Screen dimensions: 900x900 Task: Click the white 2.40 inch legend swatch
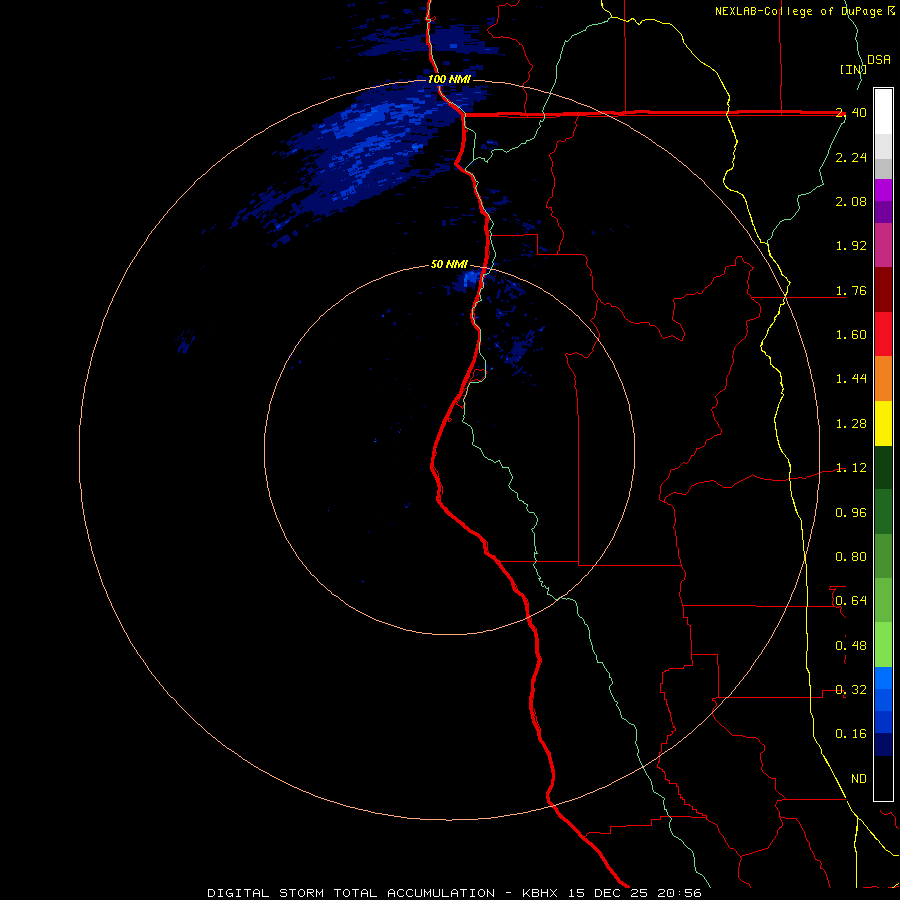883,112
